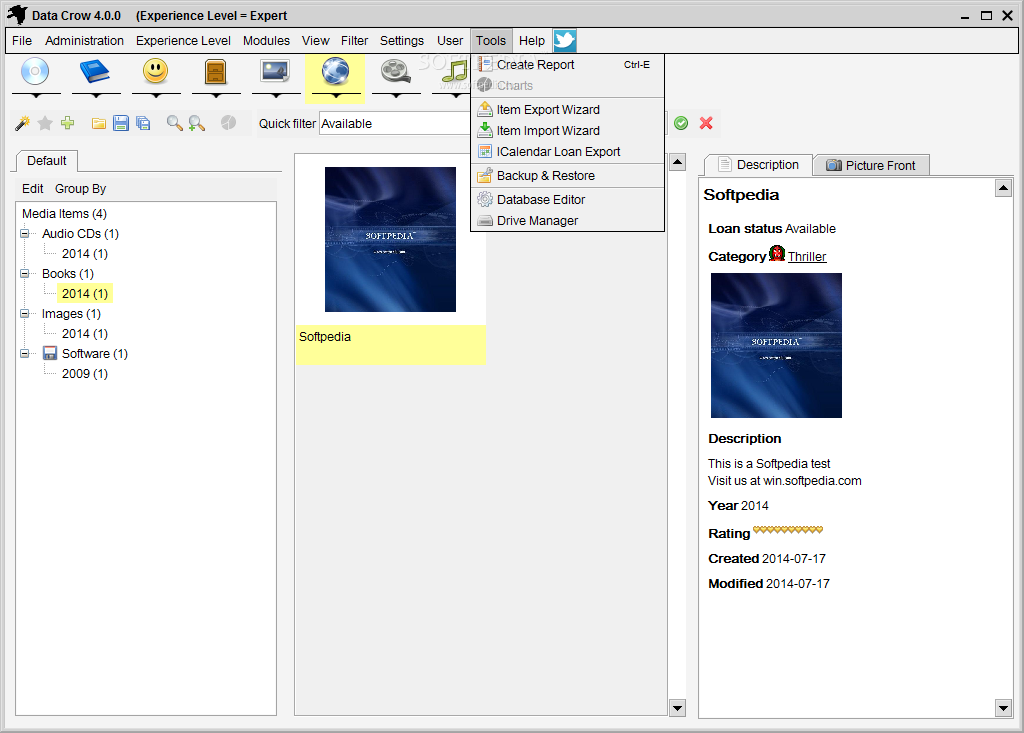
Task: Choose Create Report from Tools menu
Action: click(x=567, y=65)
